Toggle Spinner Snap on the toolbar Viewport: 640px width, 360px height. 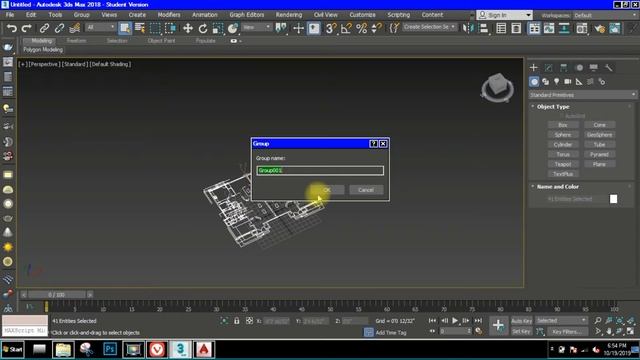pyautogui.click(x=376, y=28)
